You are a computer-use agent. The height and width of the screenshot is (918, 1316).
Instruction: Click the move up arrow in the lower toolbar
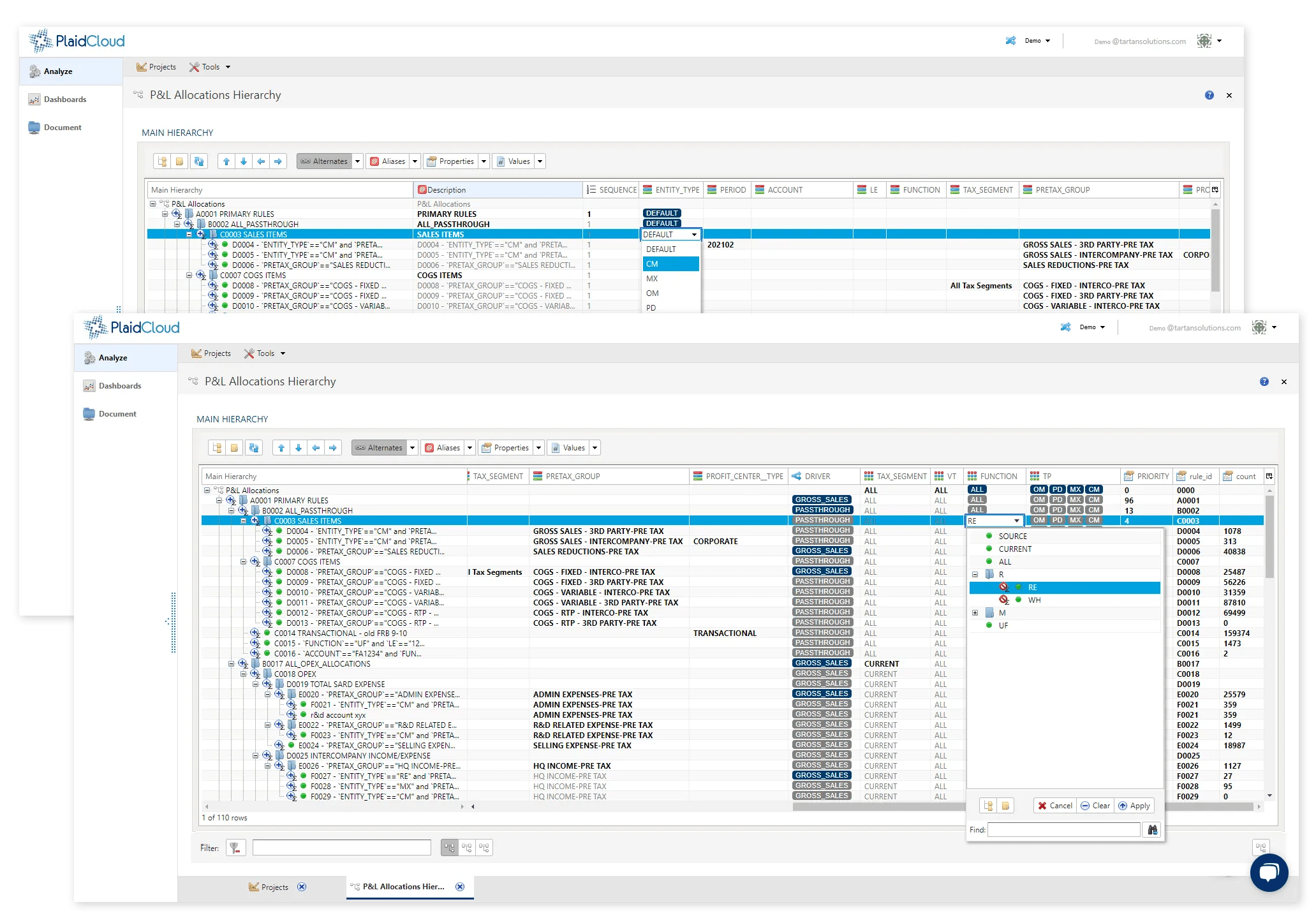click(281, 448)
